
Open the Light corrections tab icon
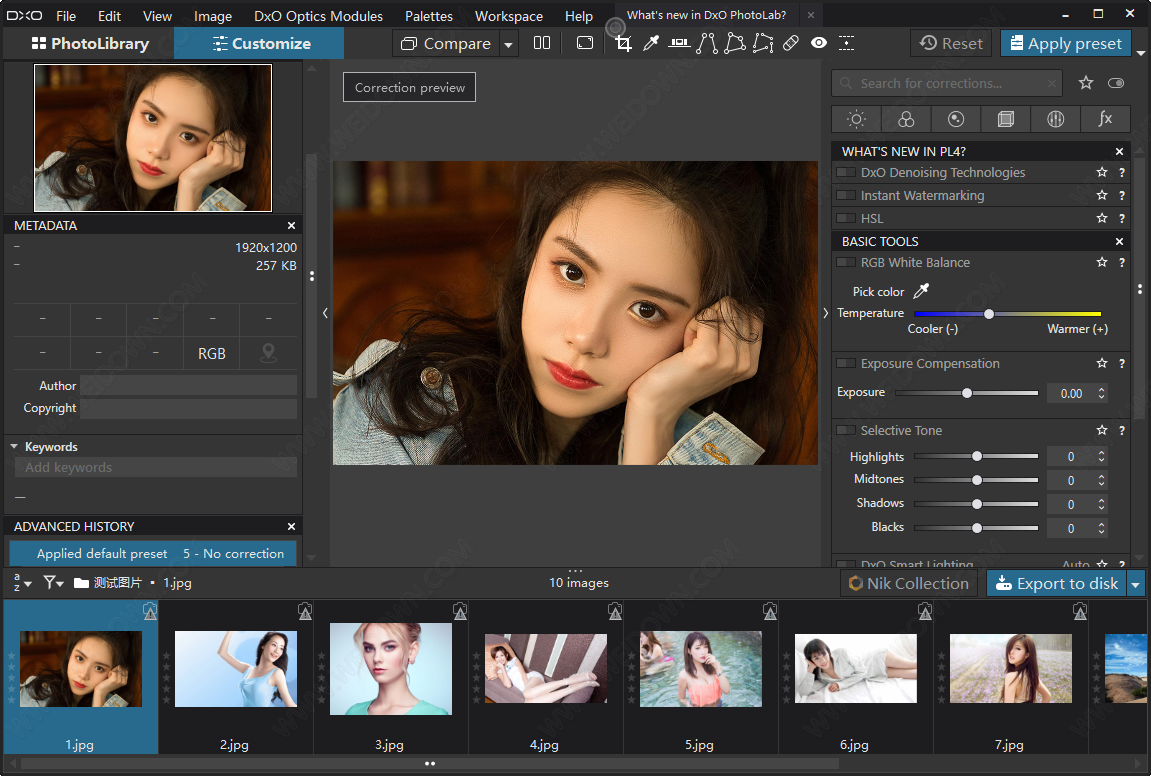[x=856, y=119]
